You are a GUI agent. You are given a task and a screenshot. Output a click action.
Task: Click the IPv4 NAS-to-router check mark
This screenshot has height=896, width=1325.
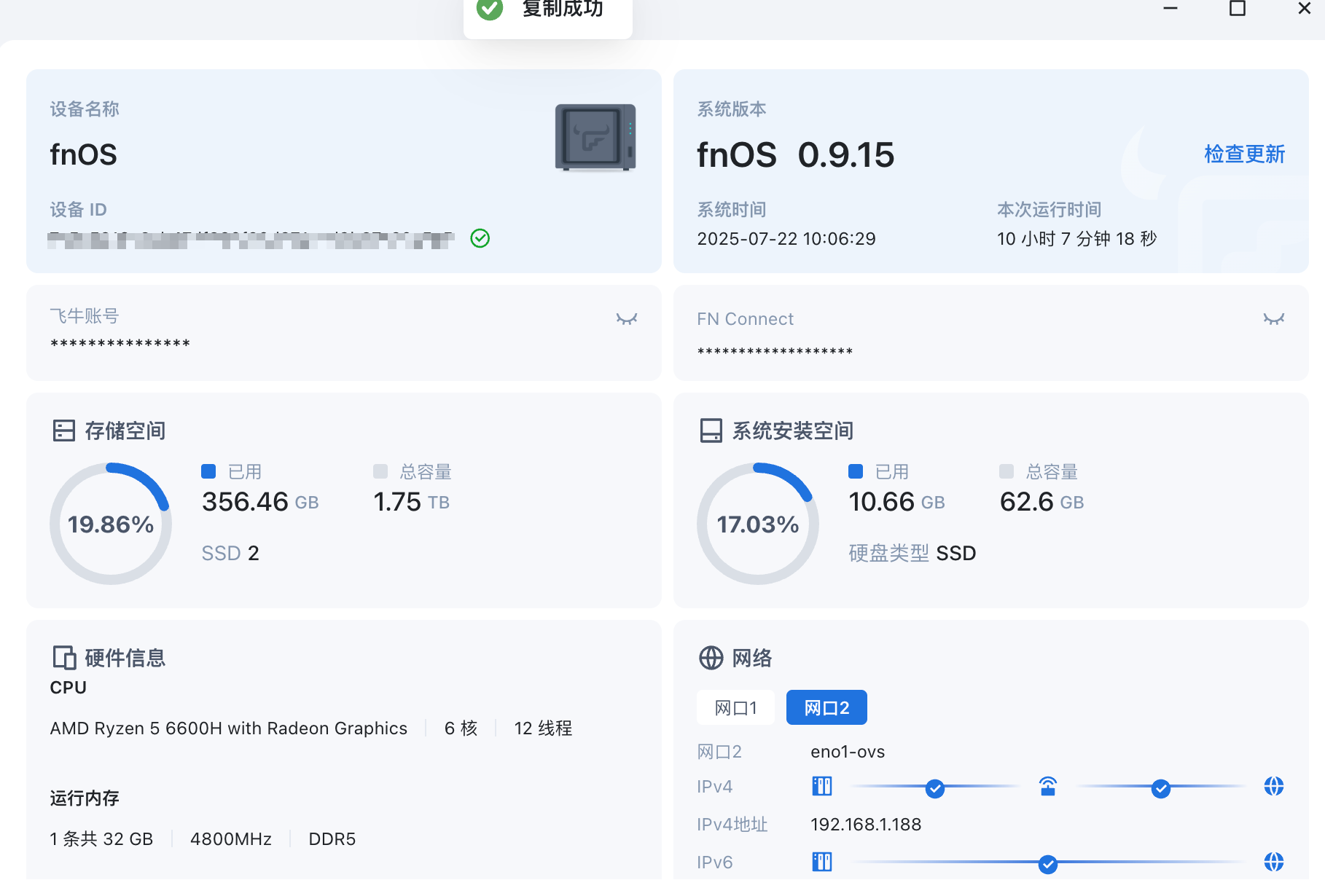pyautogui.click(x=934, y=788)
